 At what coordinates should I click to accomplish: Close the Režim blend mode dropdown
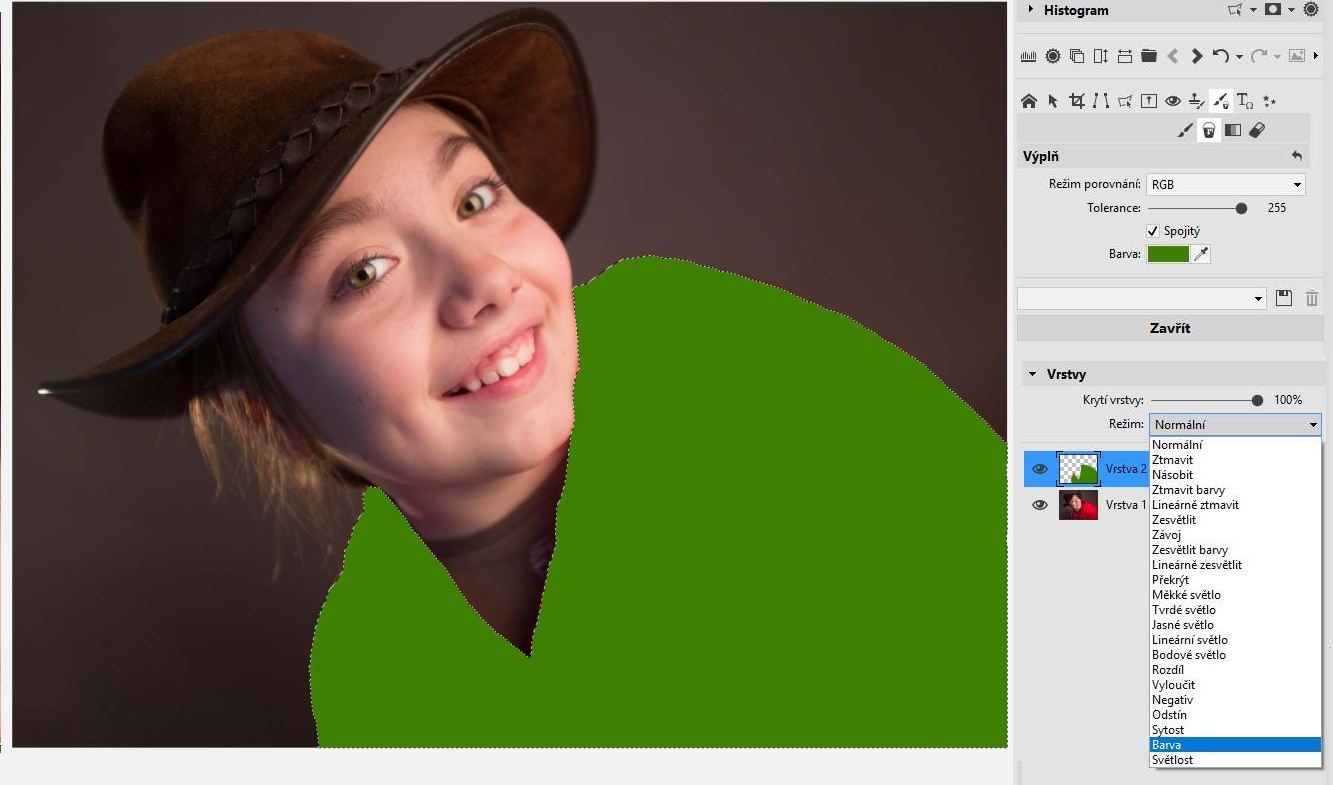click(x=1235, y=425)
